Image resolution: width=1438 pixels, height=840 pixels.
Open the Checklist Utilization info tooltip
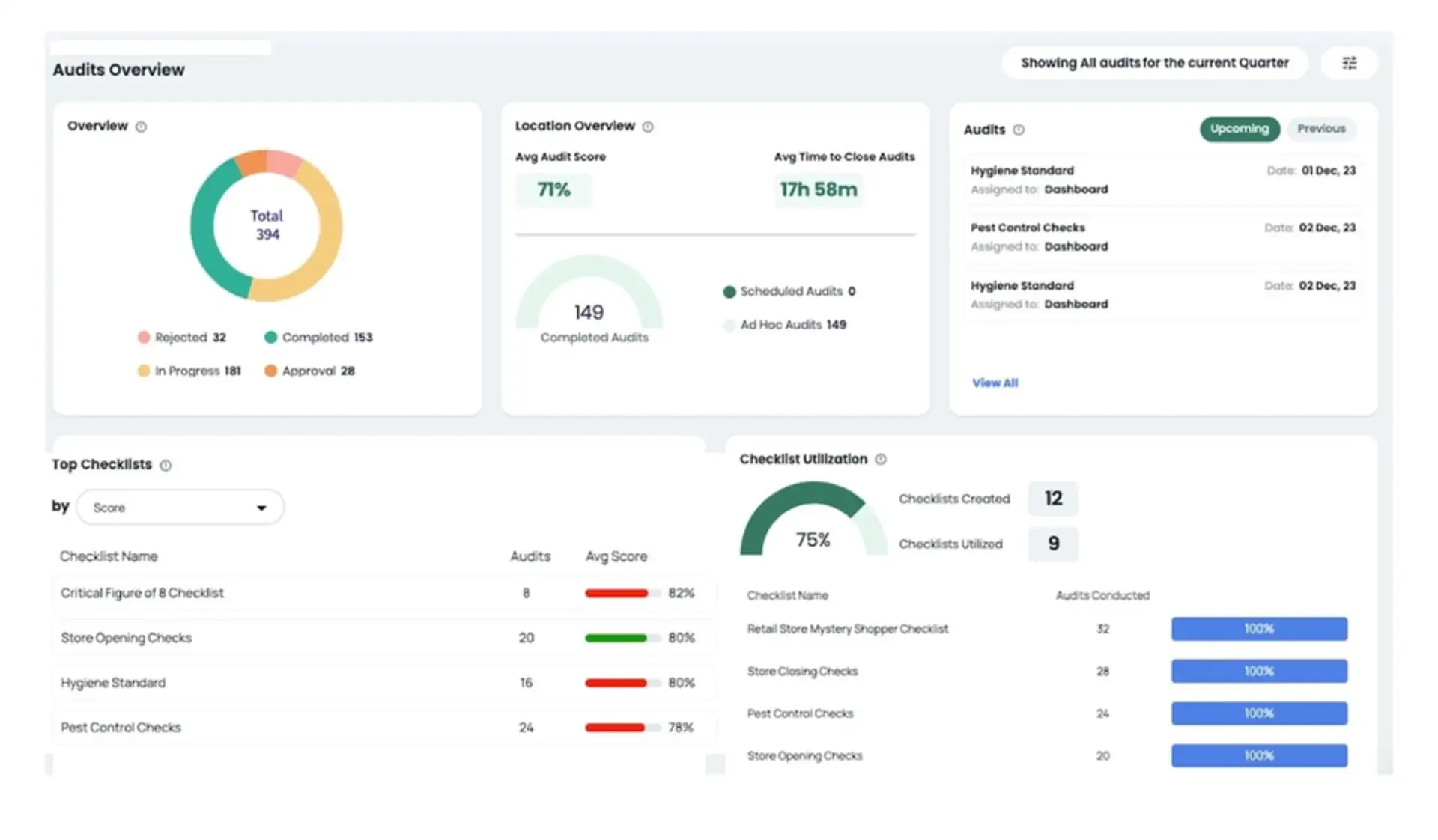[x=881, y=459]
